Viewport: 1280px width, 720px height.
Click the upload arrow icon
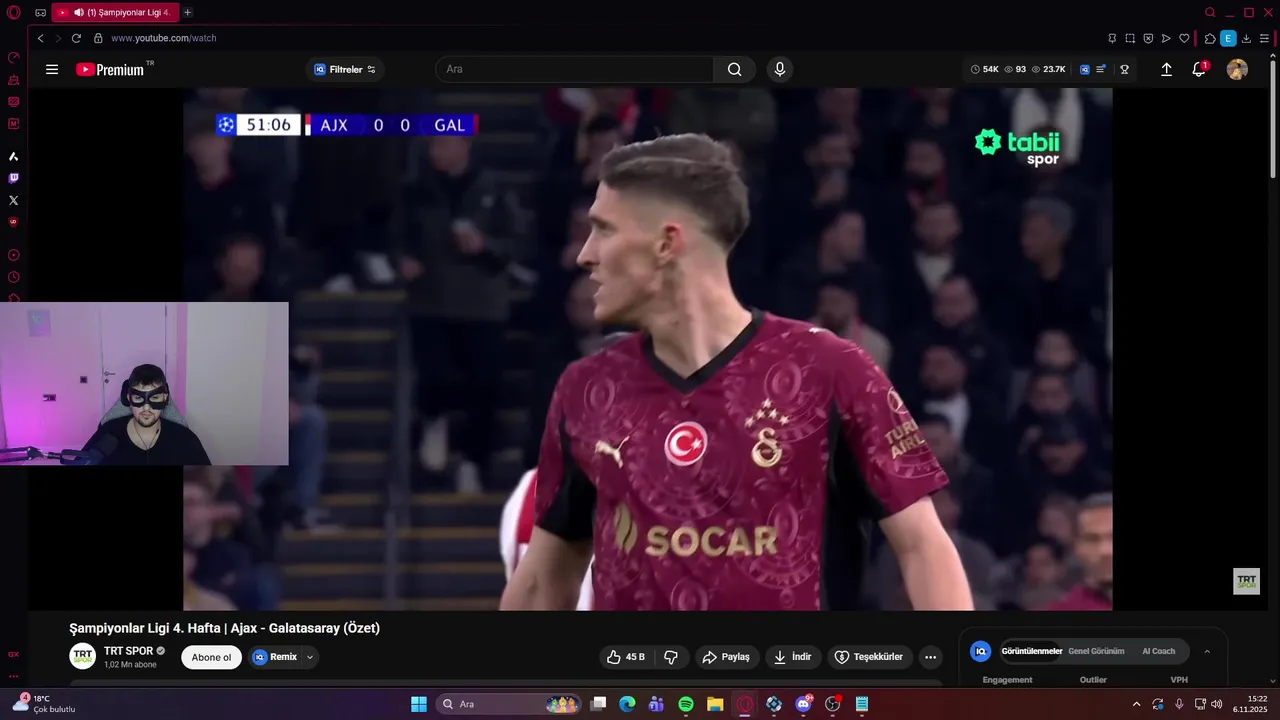[x=1166, y=69]
